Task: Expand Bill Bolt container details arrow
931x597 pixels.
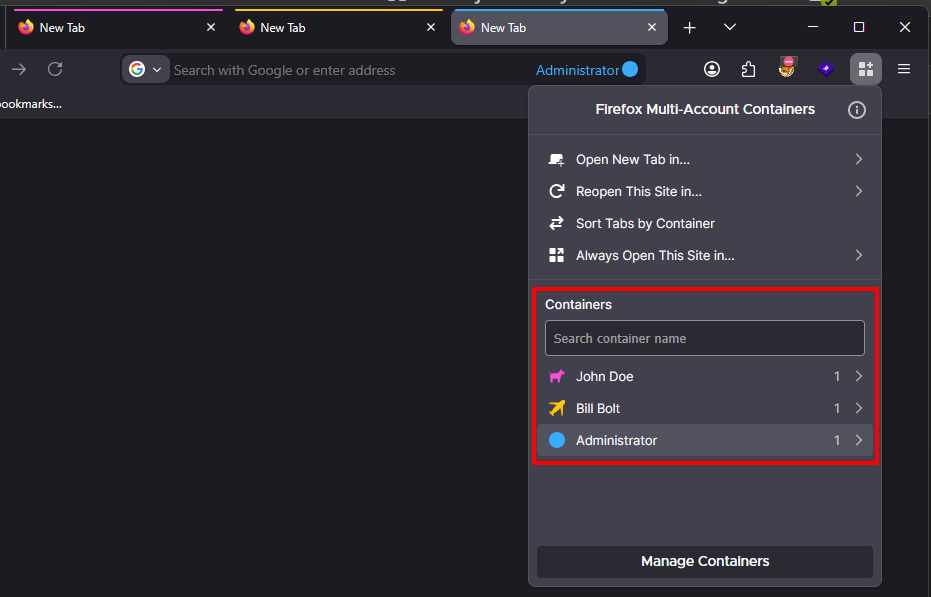Action: (x=859, y=408)
